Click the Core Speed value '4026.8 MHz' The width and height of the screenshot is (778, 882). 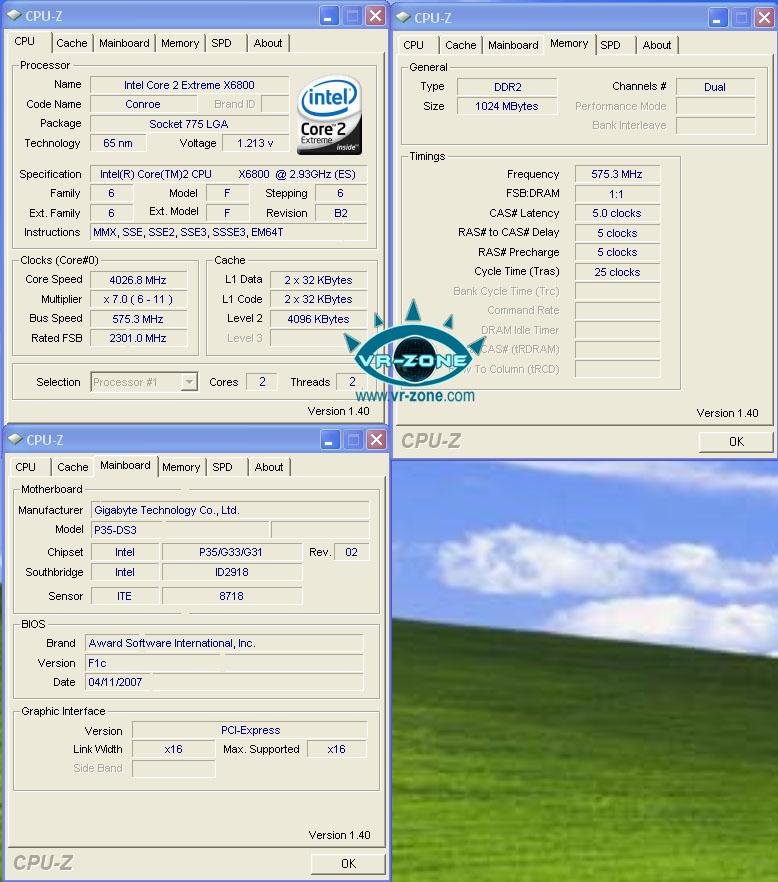point(138,280)
